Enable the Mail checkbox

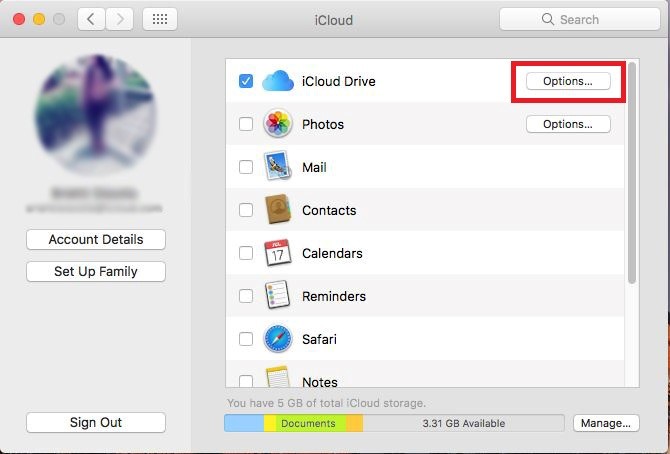point(246,167)
